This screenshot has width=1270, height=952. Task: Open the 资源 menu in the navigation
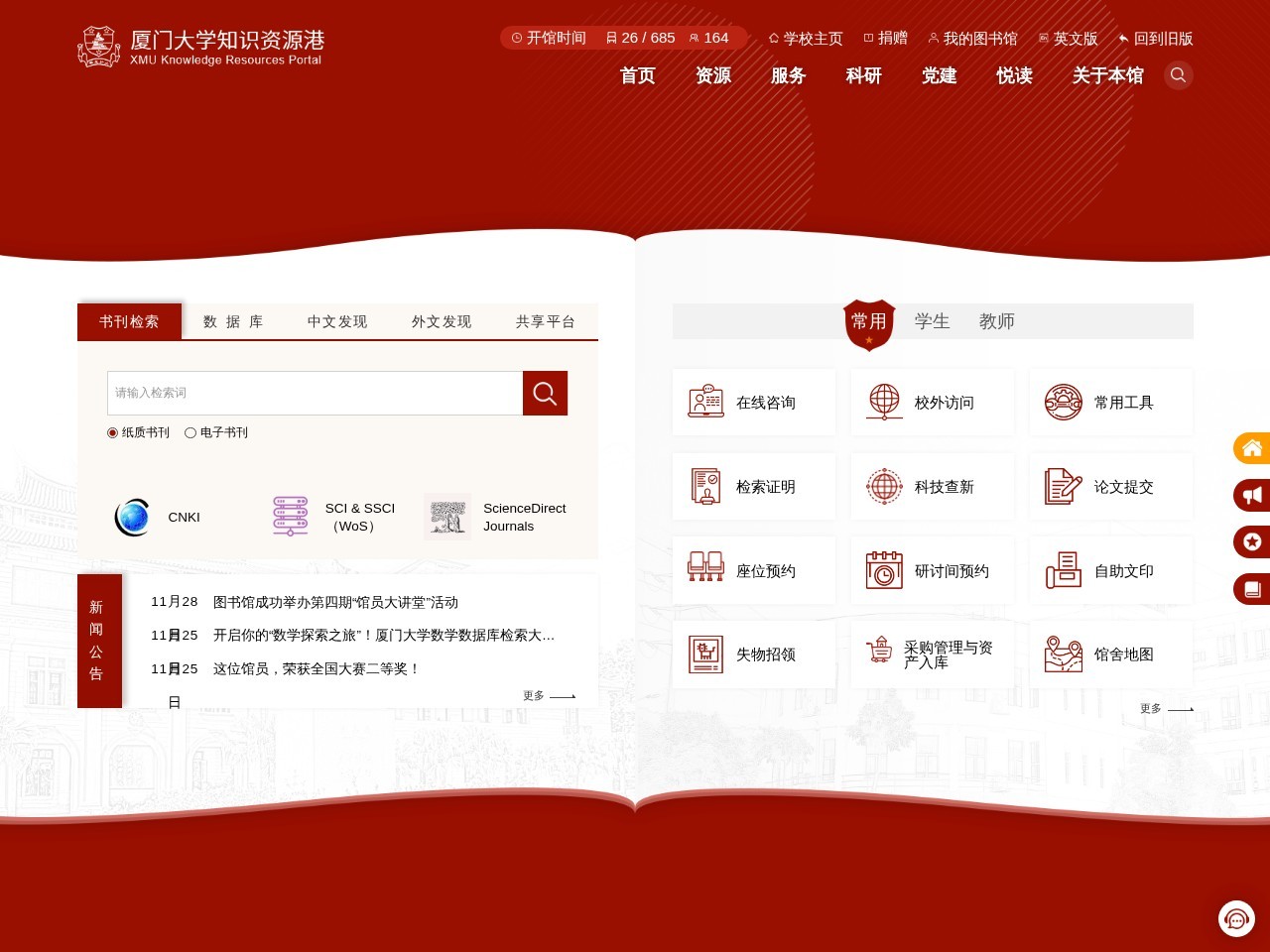tap(712, 76)
